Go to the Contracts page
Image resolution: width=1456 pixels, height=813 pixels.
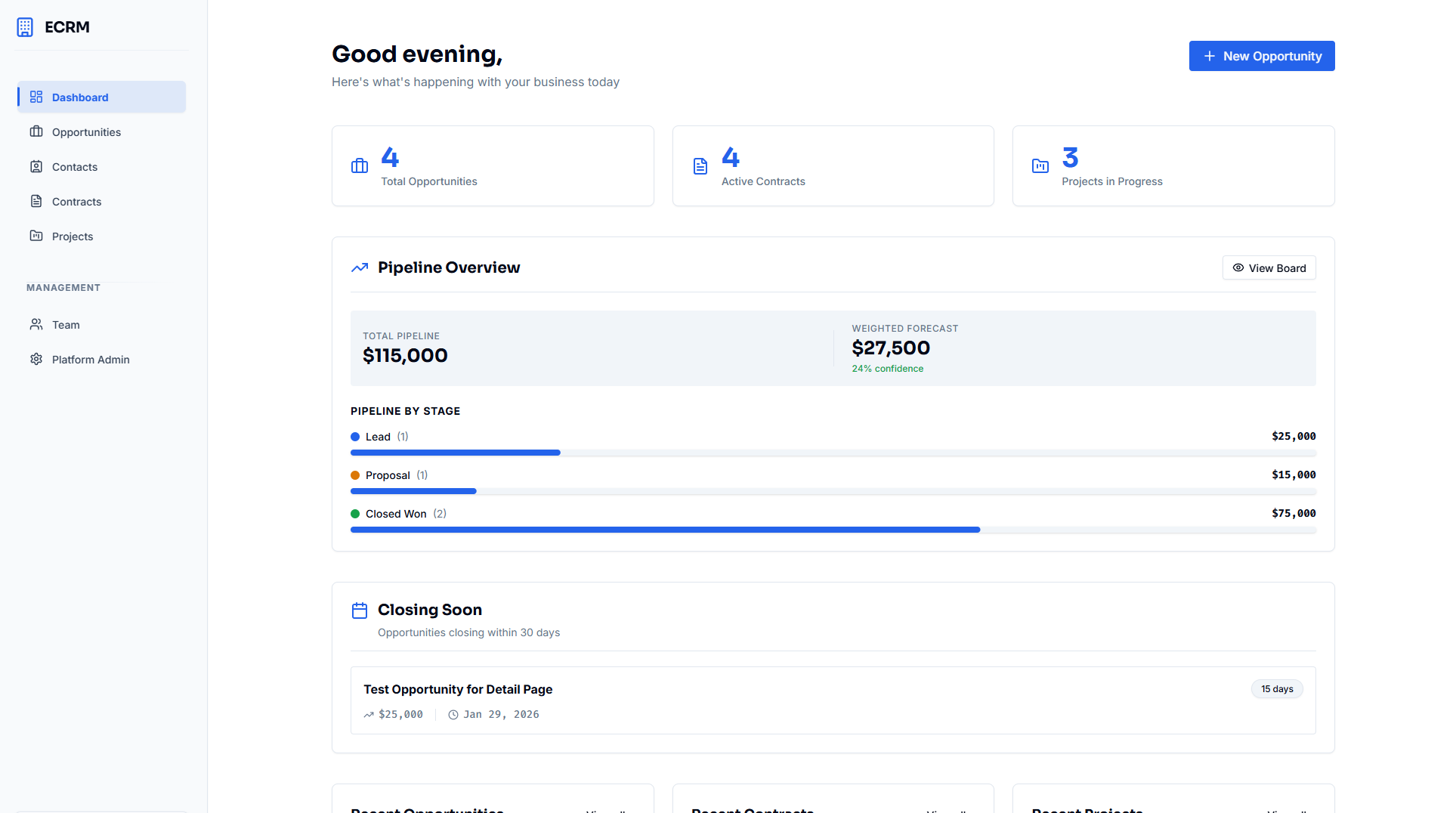76,202
